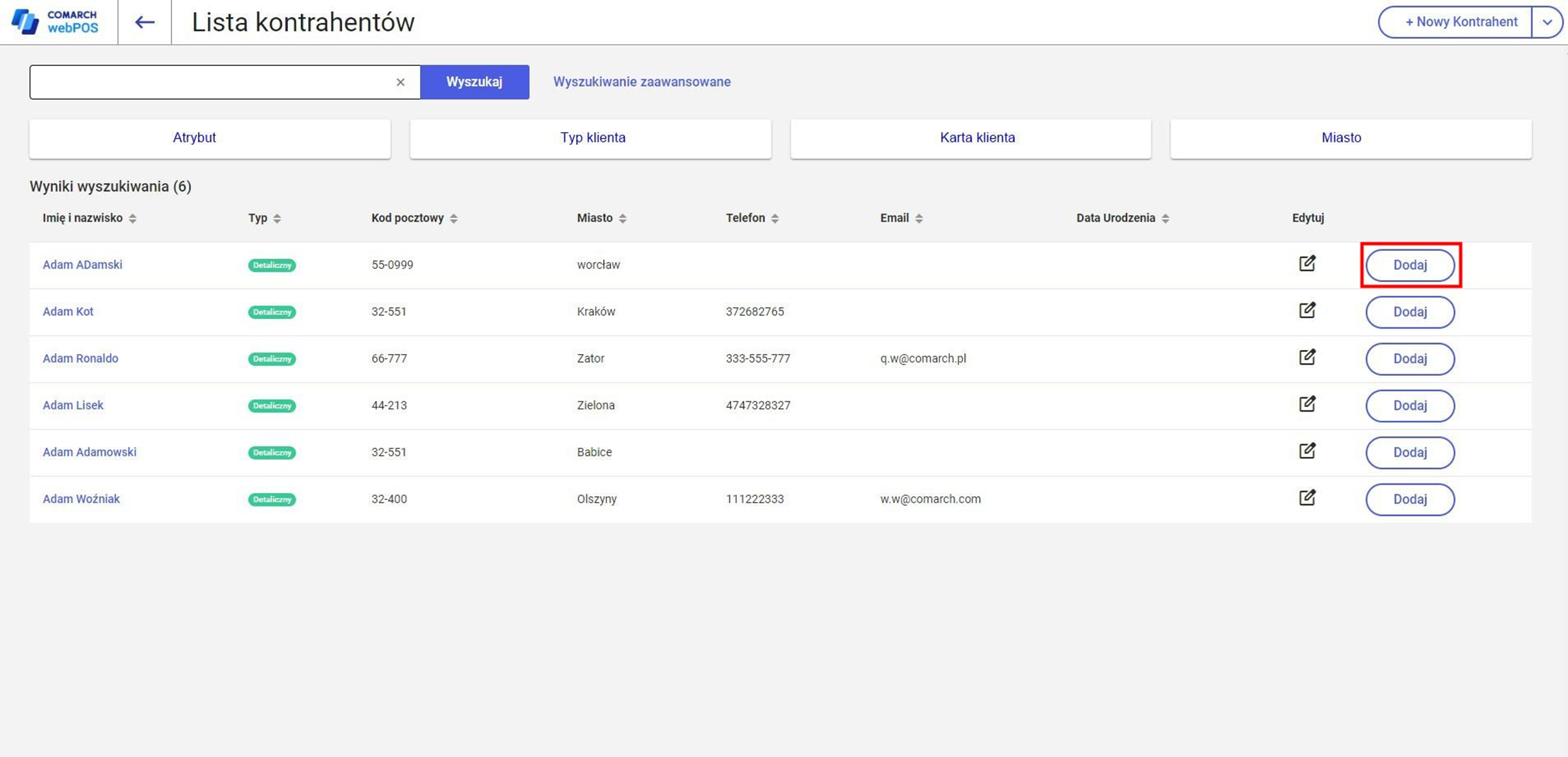Add Adam Kot with Dodaj button
Viewport: 1568px width, 757px height.
1409,312
